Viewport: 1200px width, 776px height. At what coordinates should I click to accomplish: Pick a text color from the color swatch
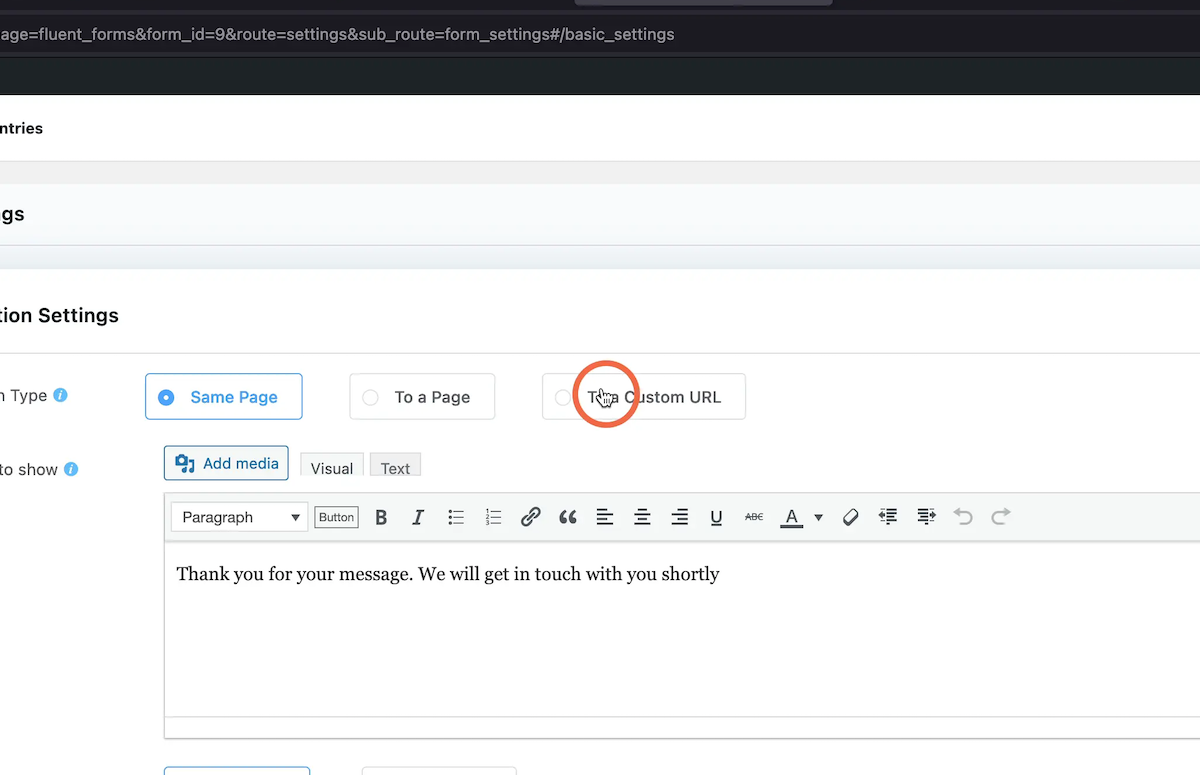tap(791, 517)
